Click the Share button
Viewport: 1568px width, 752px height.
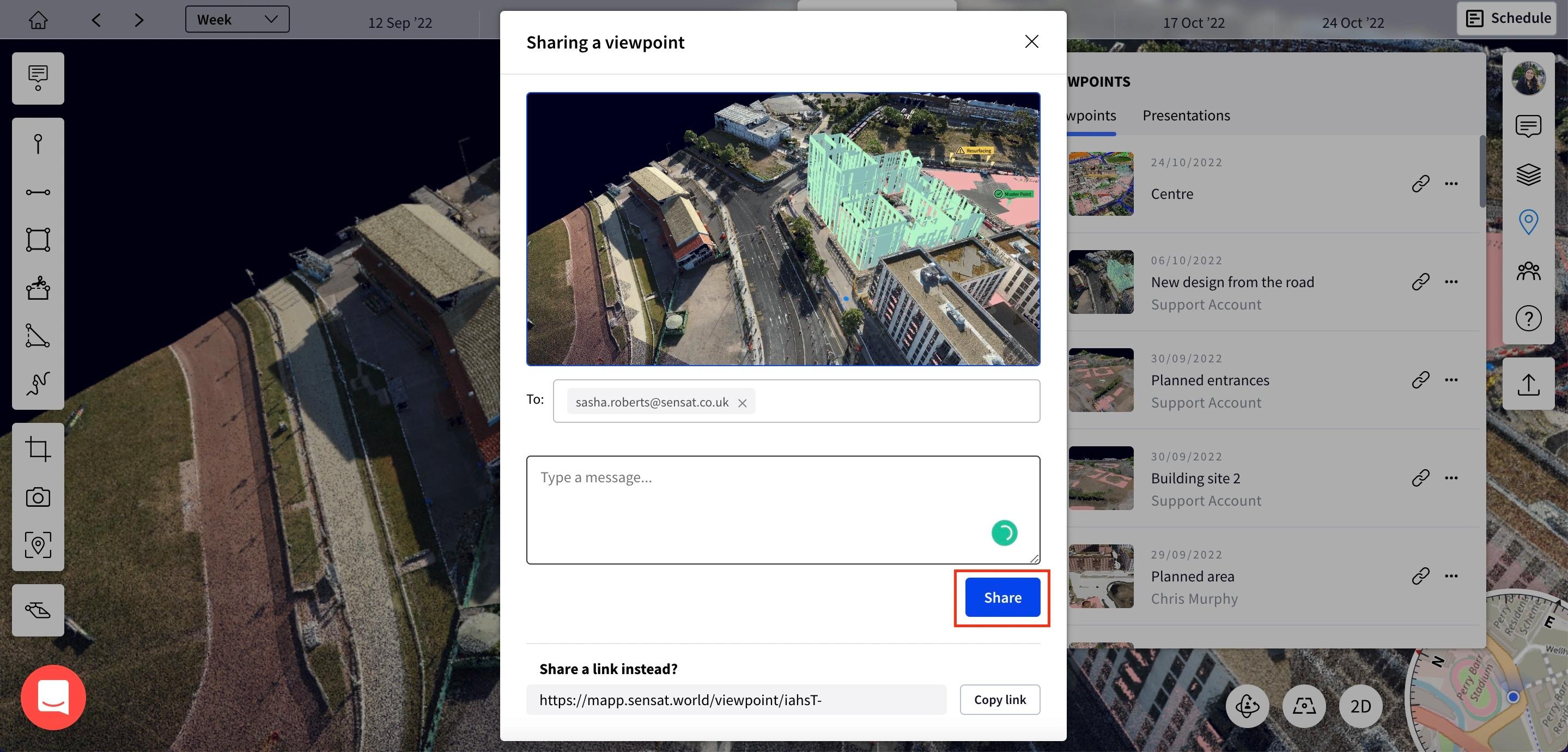[1002, 597]
